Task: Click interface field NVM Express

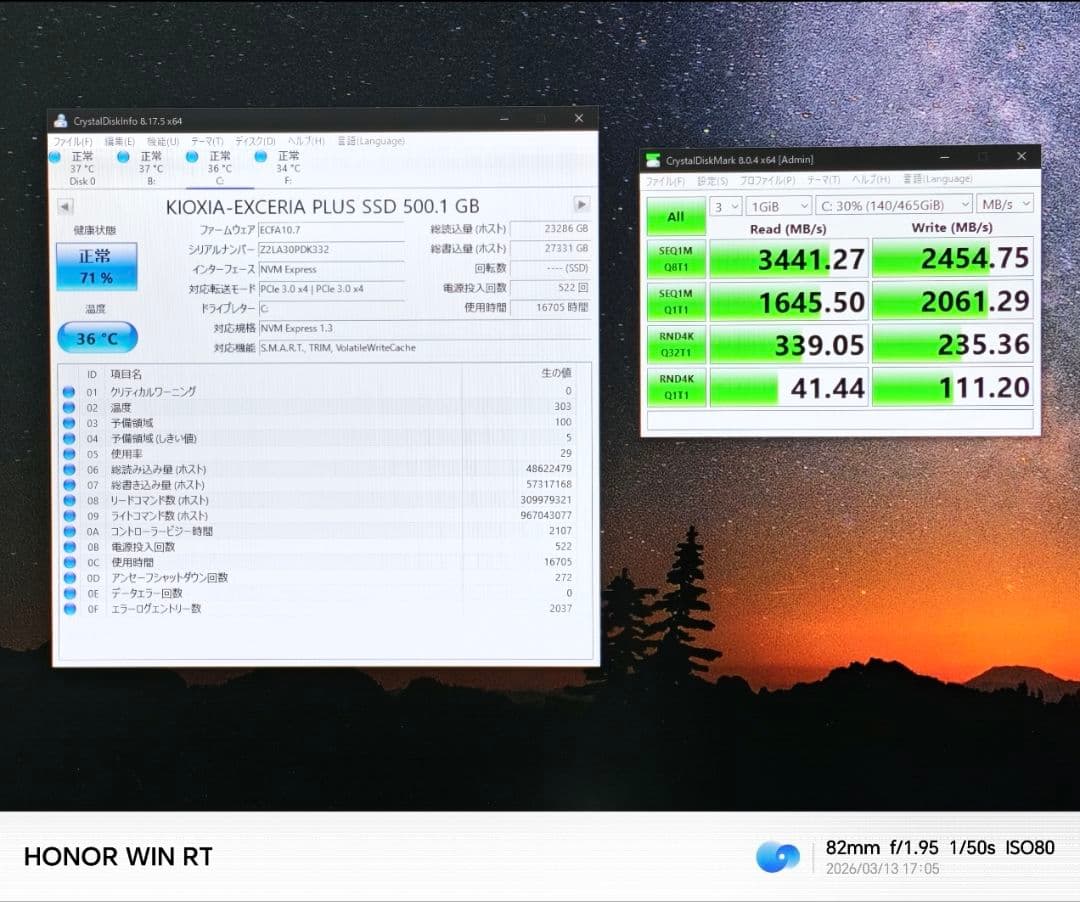Action: click(331, 269)
